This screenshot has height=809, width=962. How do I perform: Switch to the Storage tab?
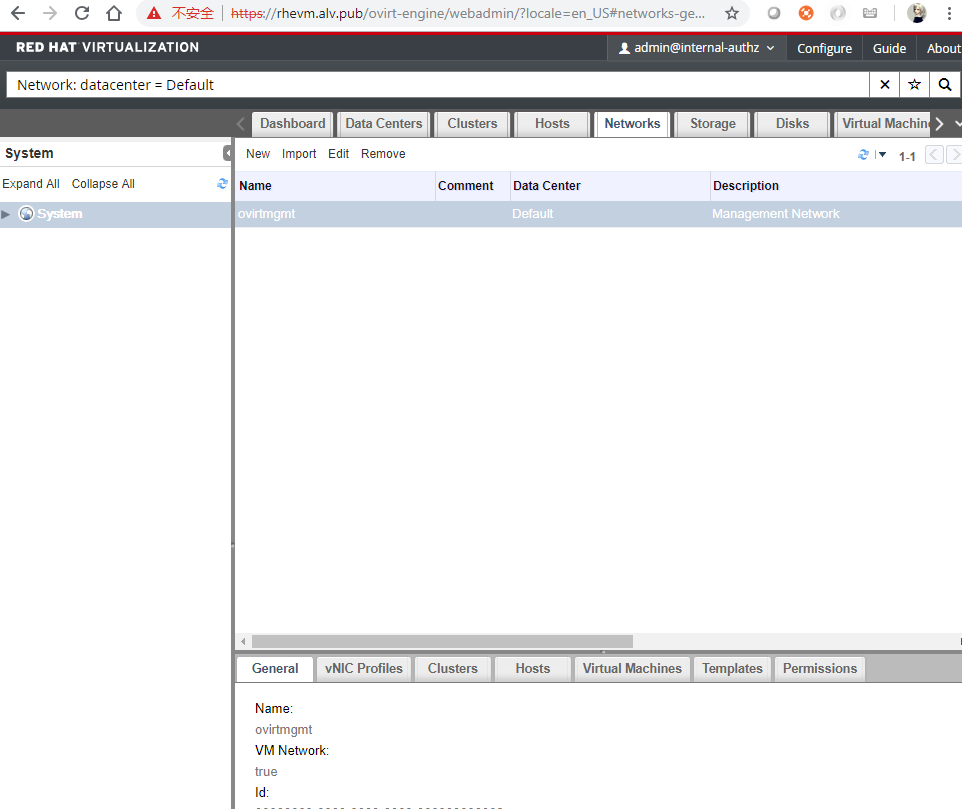[712, 123]
